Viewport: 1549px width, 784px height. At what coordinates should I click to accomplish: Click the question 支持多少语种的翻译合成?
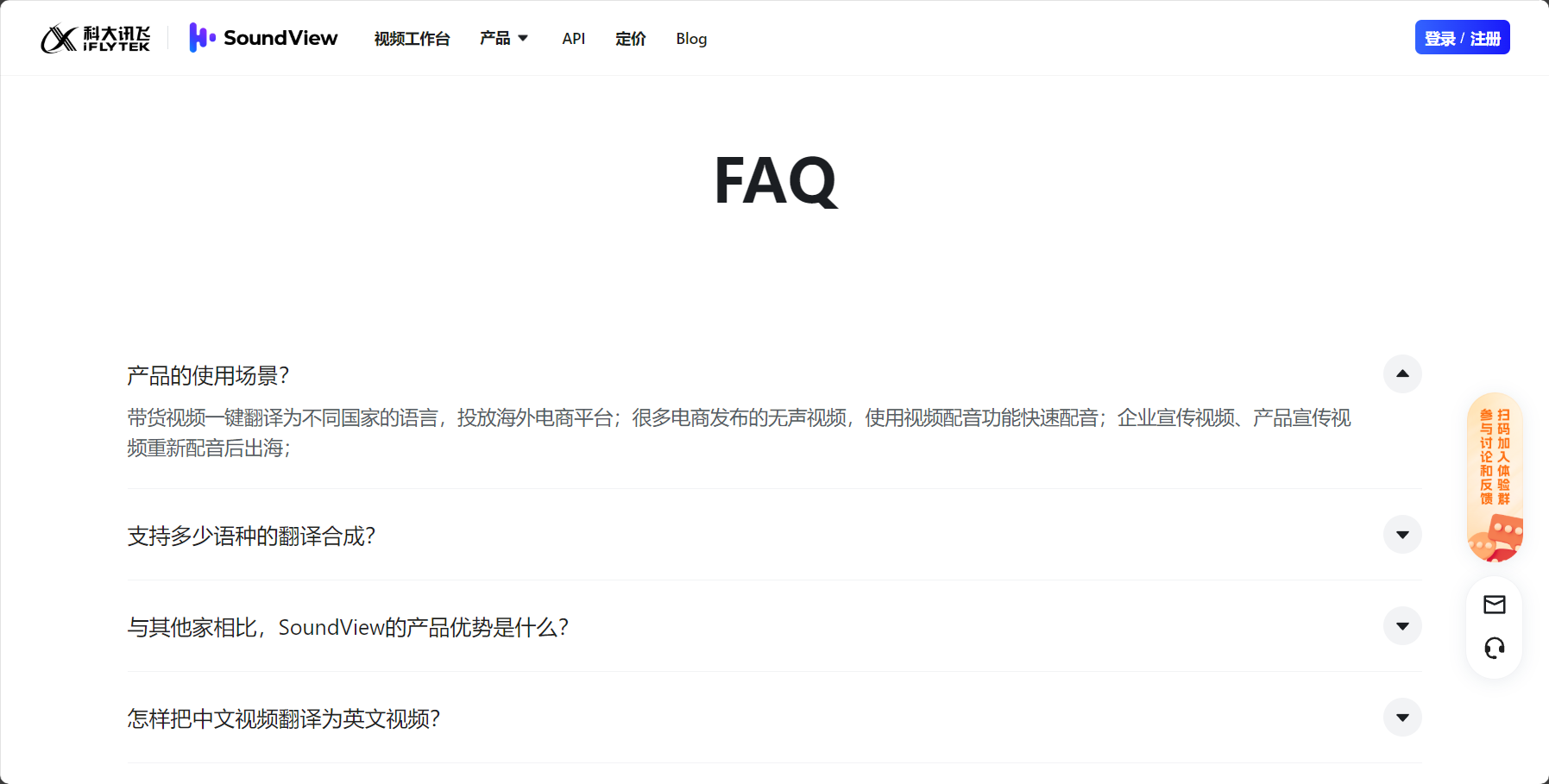point(251,536)
